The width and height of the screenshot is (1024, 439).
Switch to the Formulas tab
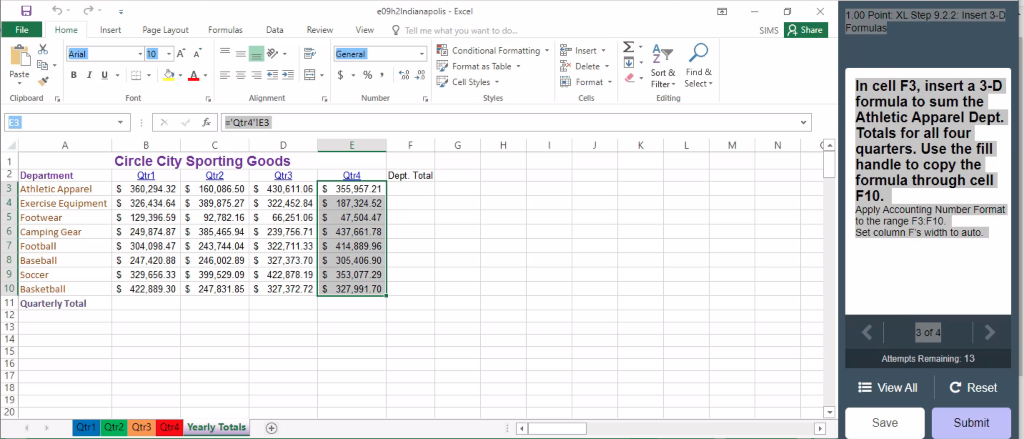[x=225, y=29]
